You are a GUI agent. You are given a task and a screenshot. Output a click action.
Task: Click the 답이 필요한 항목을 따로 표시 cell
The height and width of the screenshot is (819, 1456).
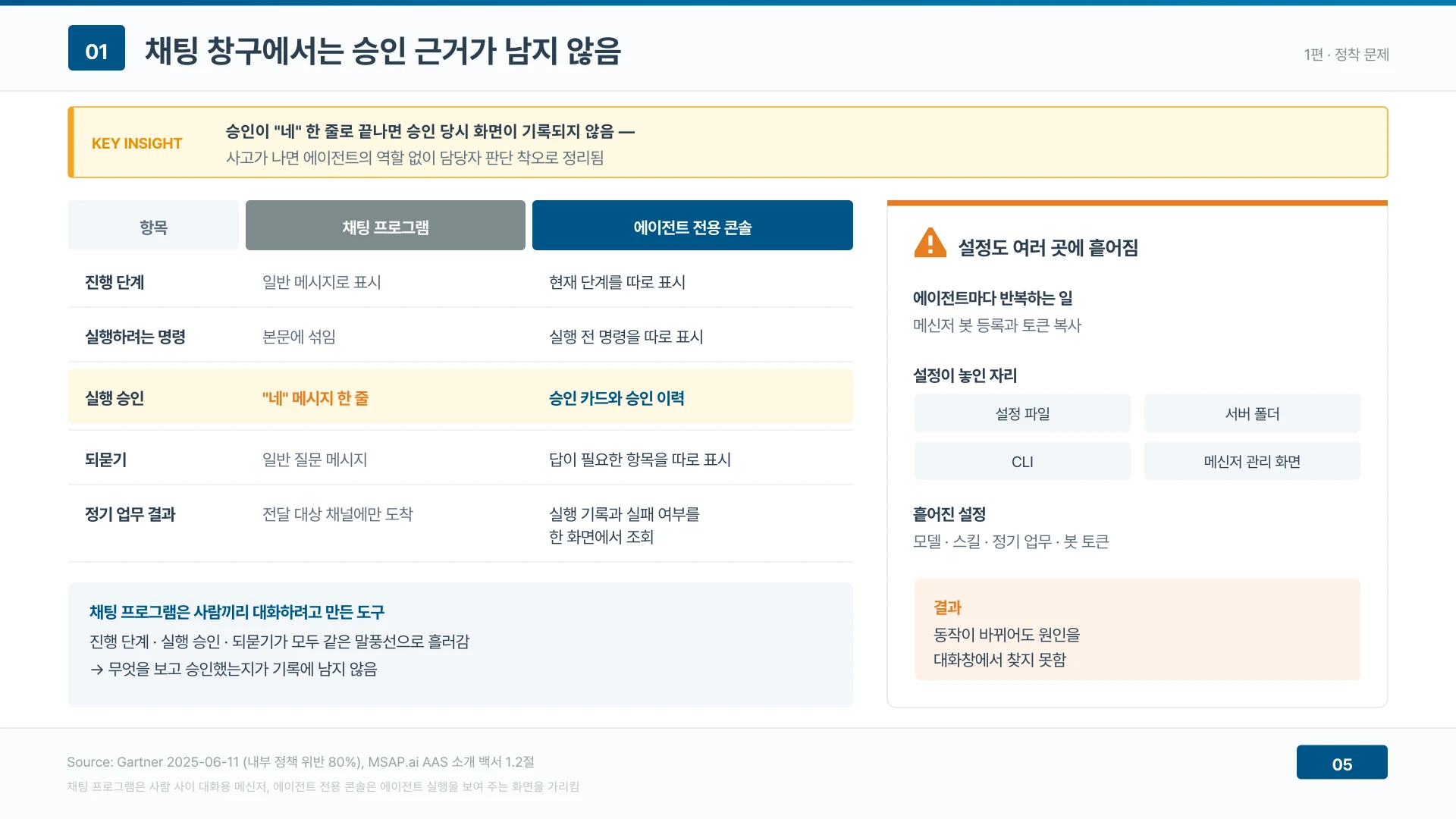(x=640, y=460)
